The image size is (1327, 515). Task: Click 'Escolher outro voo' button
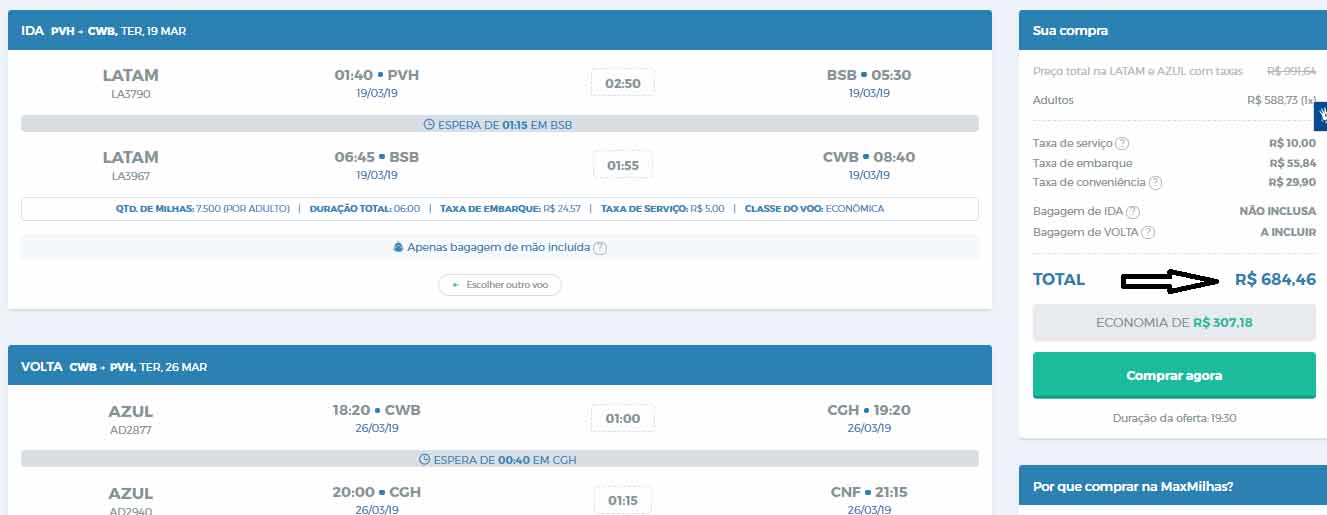(500, 285)
